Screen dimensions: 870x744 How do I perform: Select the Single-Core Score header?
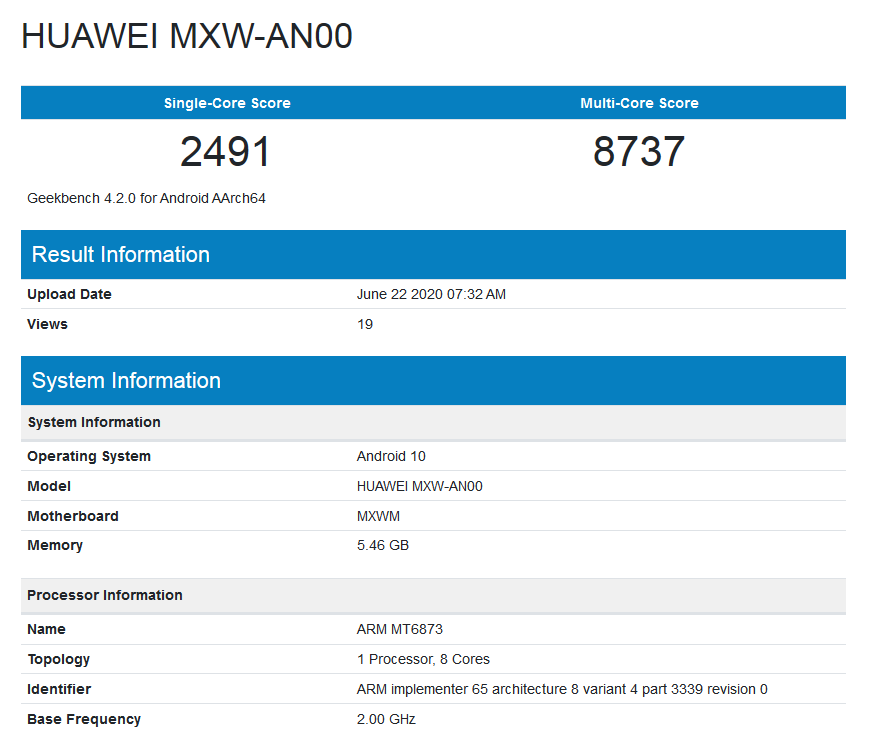[x=227, y=103]
